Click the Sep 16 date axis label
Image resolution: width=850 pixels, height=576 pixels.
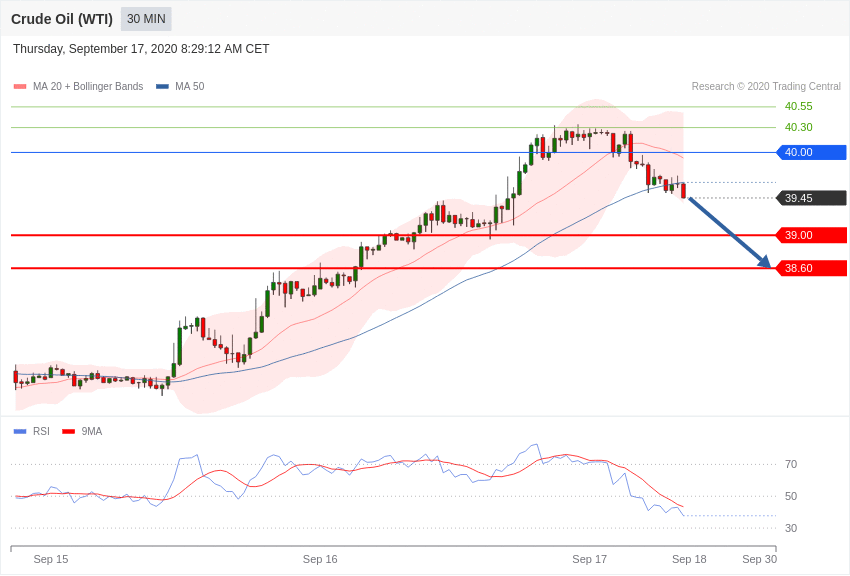pyautogui.click(x=320, y=559)
